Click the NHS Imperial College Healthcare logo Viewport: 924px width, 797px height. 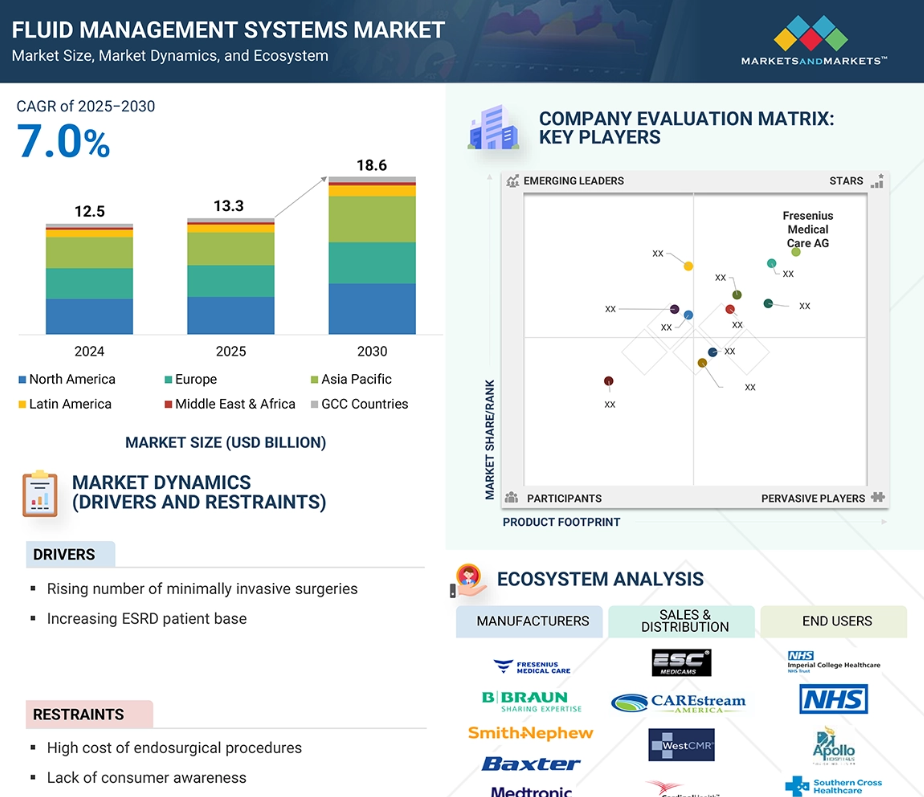tap(834, 662)
